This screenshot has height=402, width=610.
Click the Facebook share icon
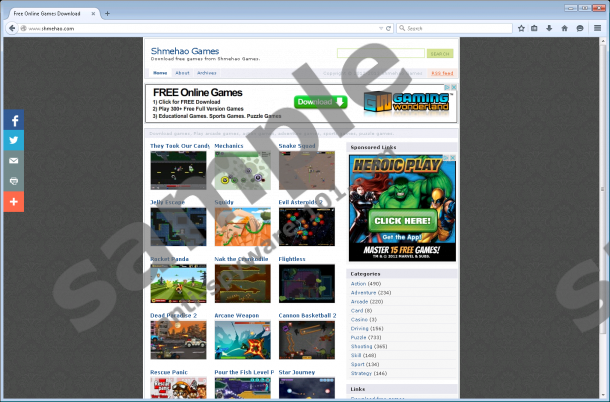pyautogui.click(x=14, y=119)
